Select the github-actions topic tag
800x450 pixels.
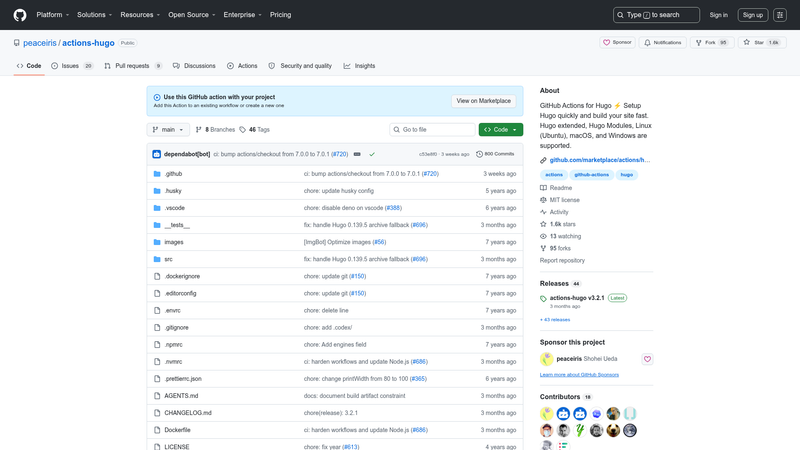tap(591, 174)
